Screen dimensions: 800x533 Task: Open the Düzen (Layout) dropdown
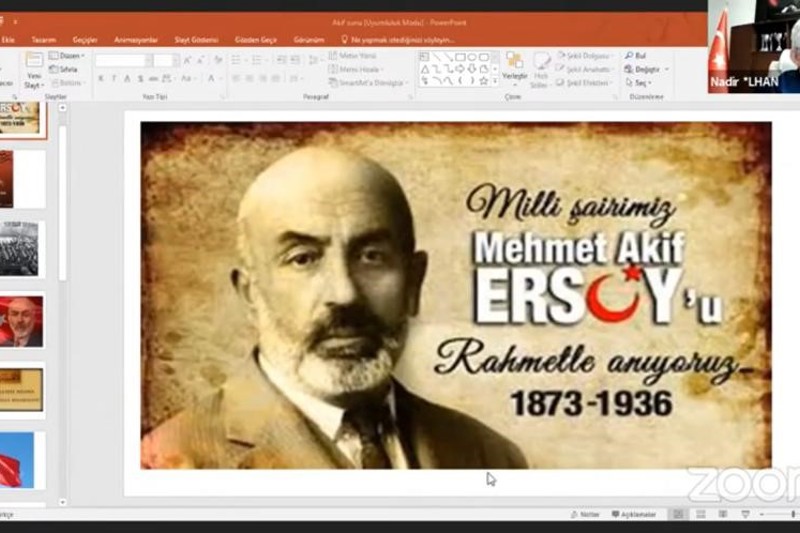pyautogui.click(x=68, y=56)
